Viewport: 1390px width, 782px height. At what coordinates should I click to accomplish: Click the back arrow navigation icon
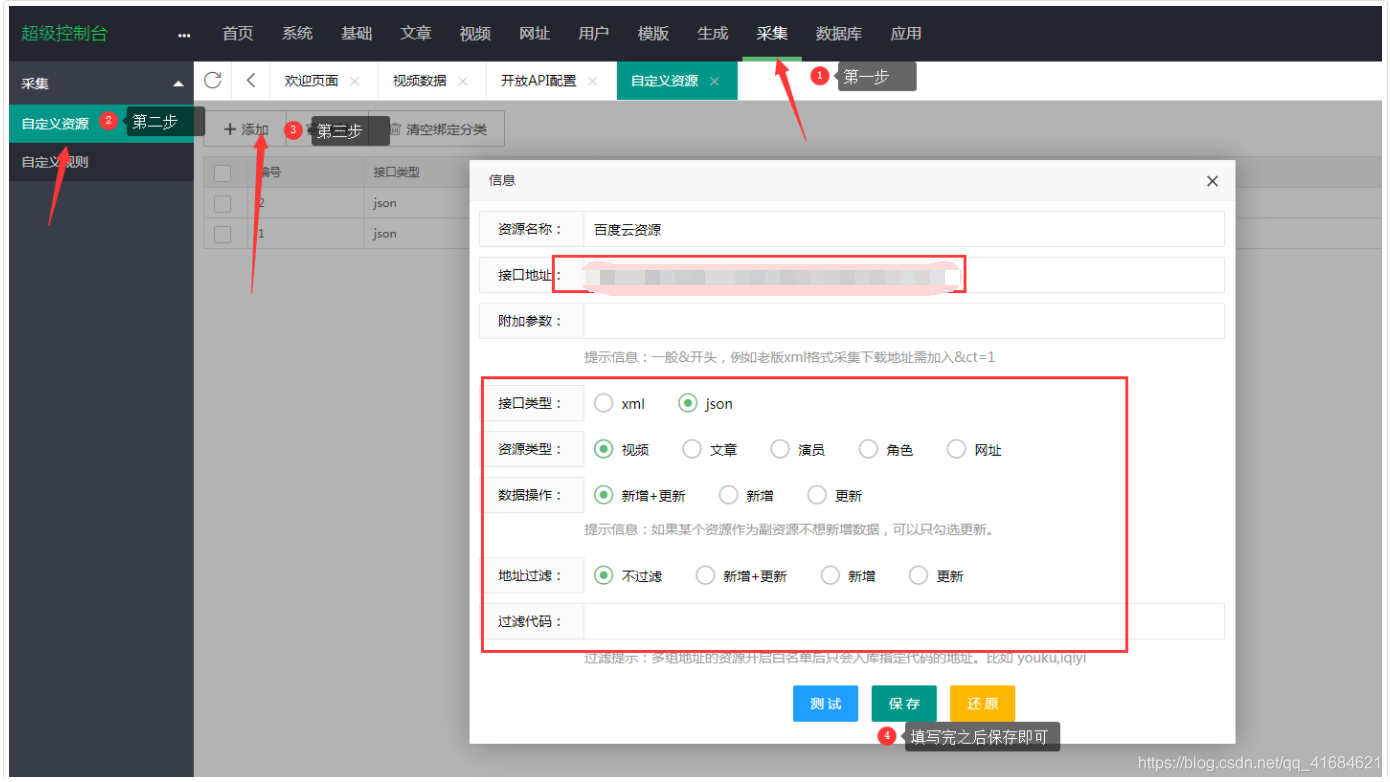[x=251, y=80]
